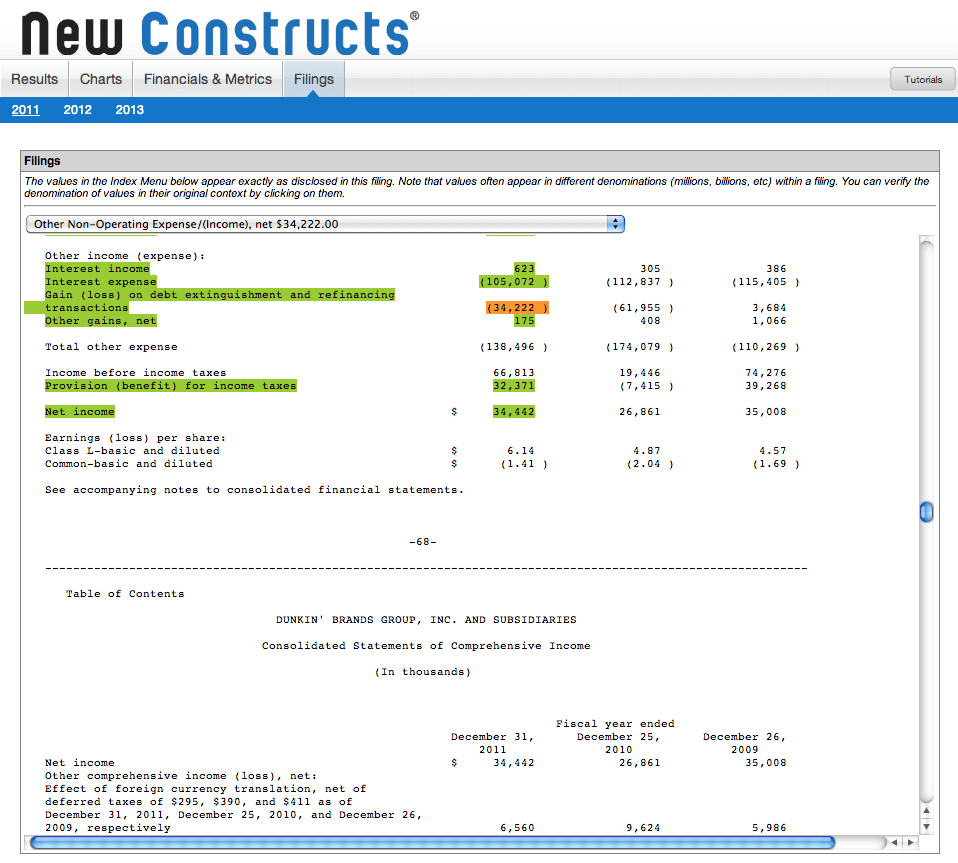This screenshot has width=958, height=863.
Task: Click the Income before income taxes label
Action: [x=136, y=373]
